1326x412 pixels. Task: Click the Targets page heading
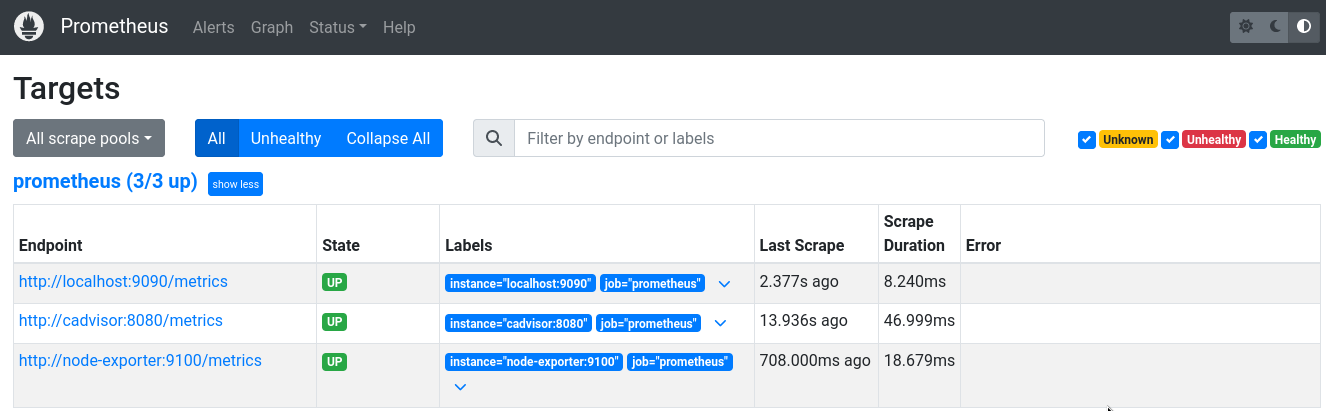click(67, 88)
